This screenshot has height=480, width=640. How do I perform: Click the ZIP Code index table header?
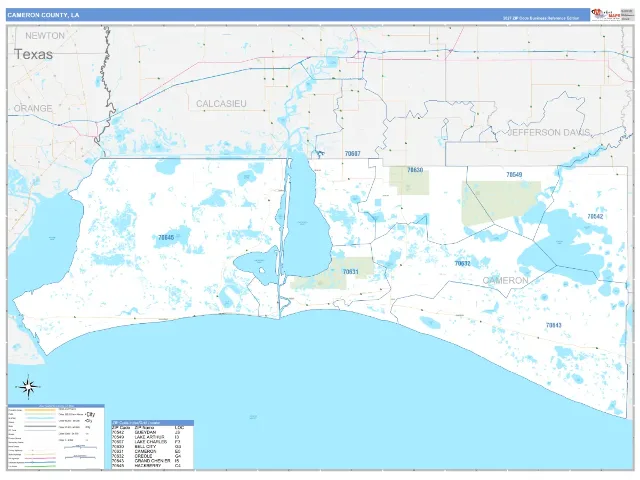152,423
